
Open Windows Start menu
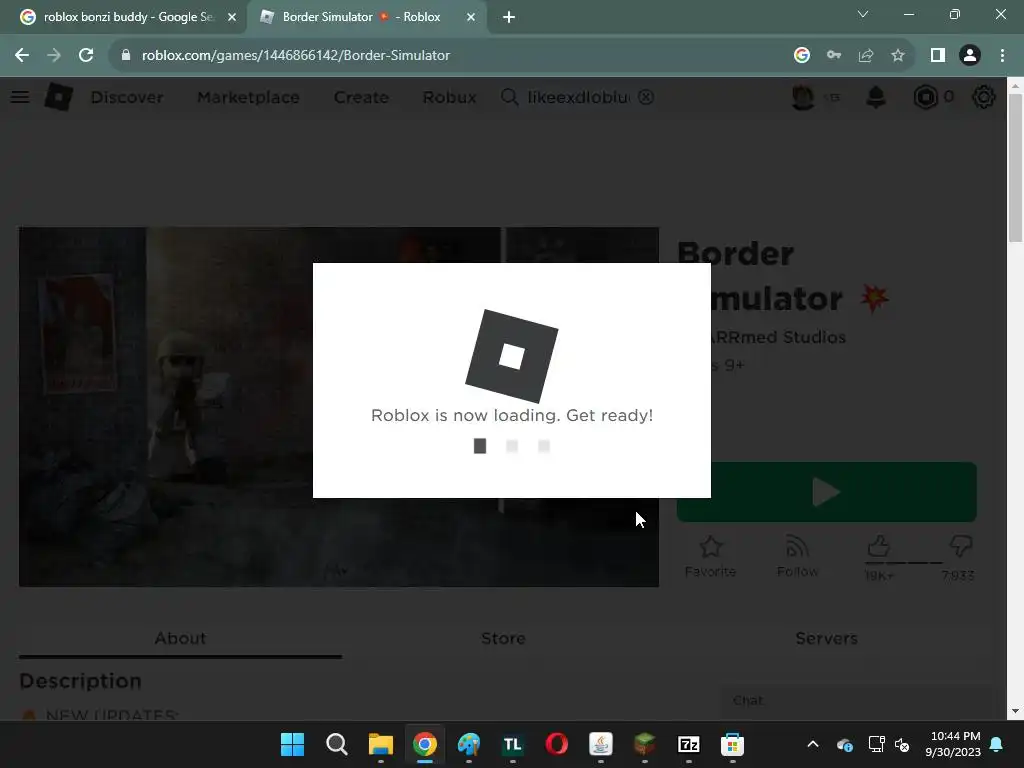click(292, 744)
